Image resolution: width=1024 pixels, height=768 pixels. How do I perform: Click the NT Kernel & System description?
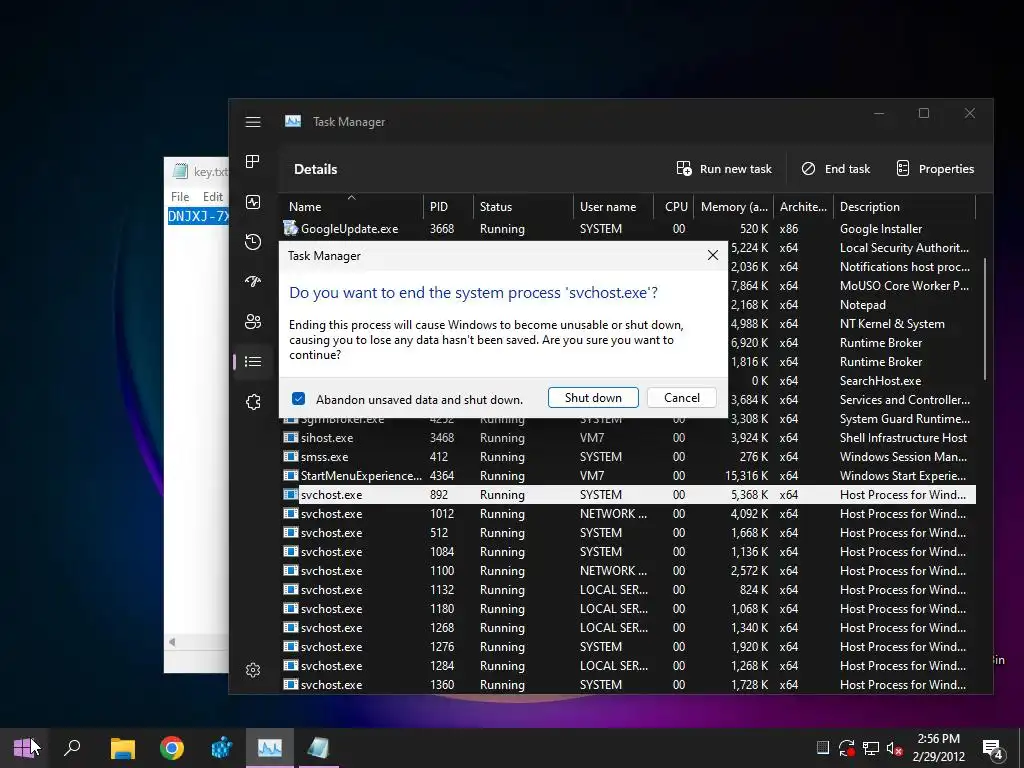(892, 323)
